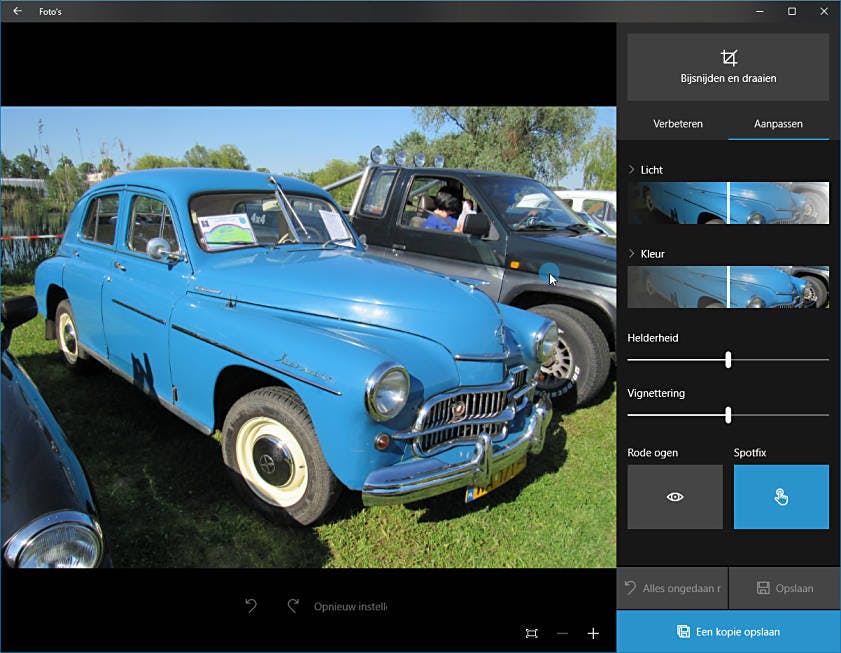Image resolution: width=841 pixels, height=653 pixels.
Task: Click Alles ongedaan maken button
Action: (672, 588)
